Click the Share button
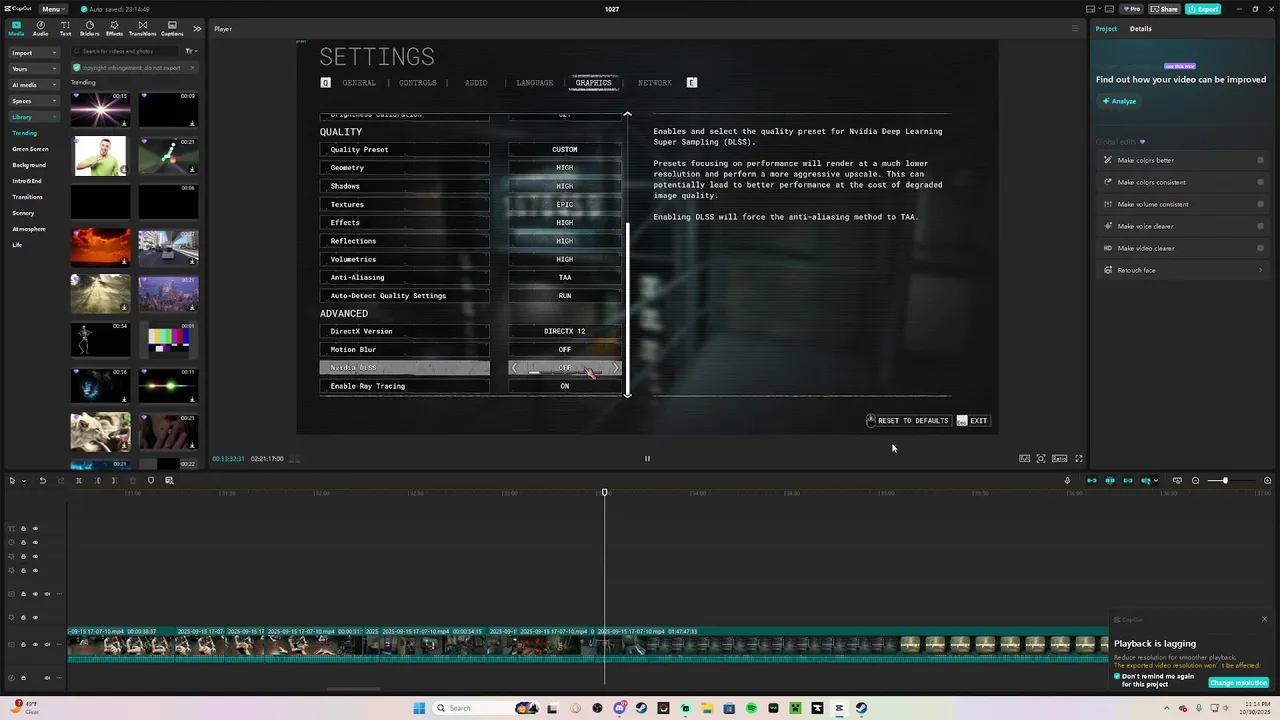Screen dimensions: 1280x720 pyautogui.click(x=1164, y=9)
